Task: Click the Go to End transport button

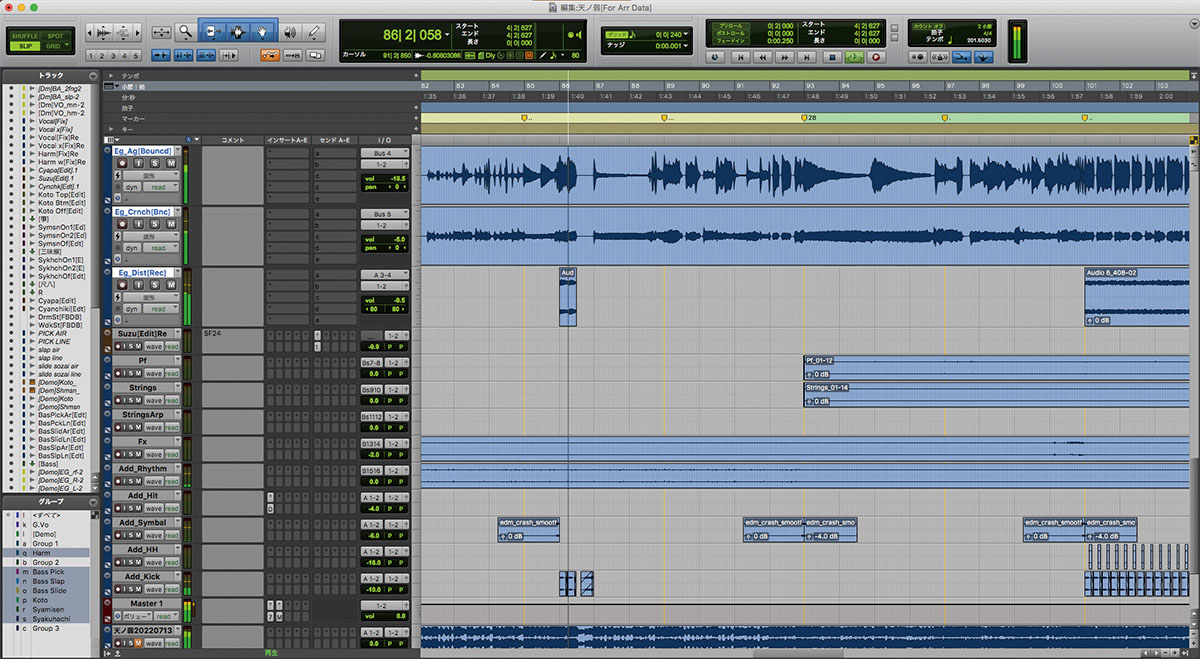Action: click(807, 57)
